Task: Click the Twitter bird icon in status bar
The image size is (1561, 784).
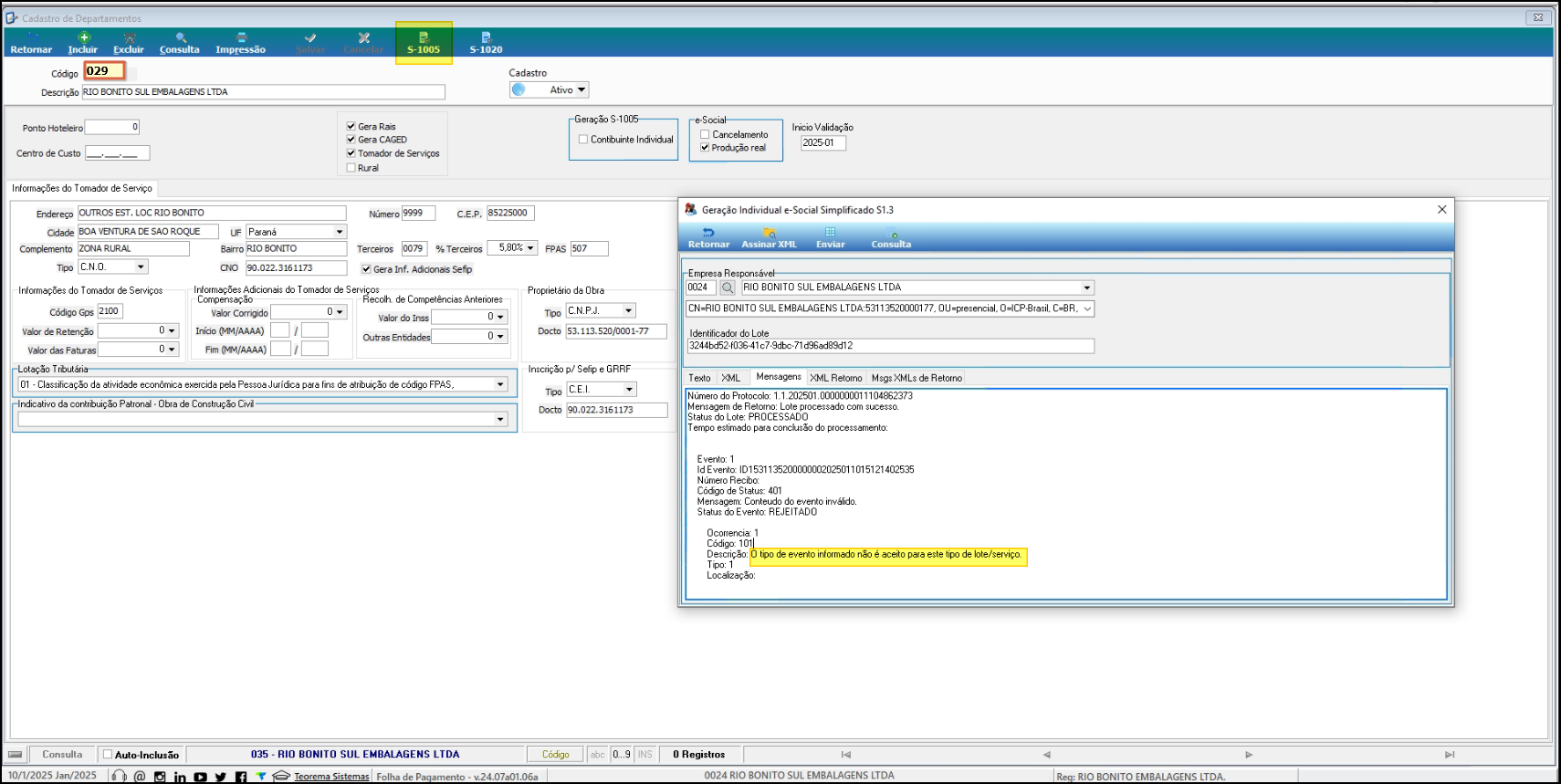Action: point(220,777)
